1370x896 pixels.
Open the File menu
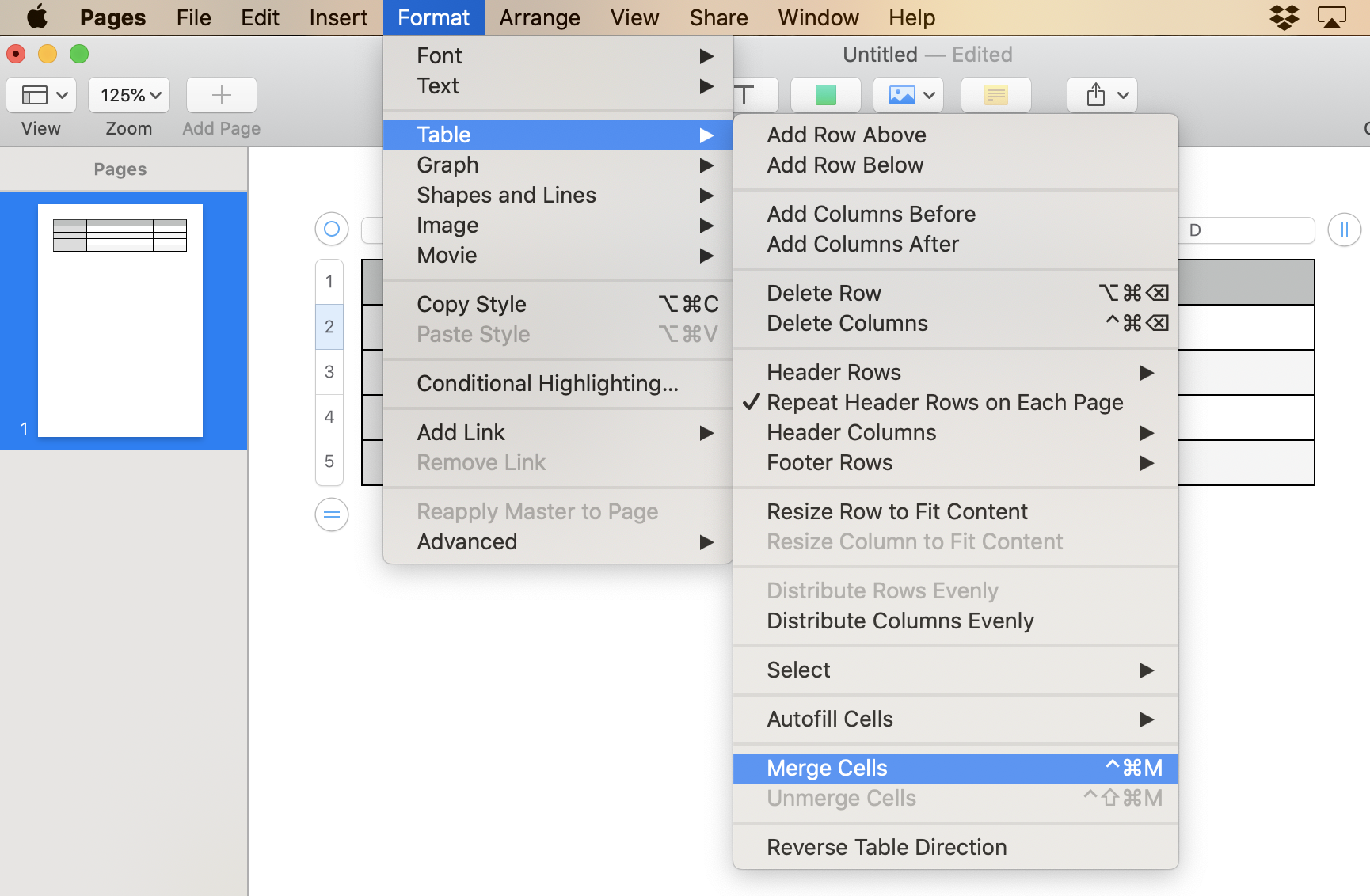193,17
